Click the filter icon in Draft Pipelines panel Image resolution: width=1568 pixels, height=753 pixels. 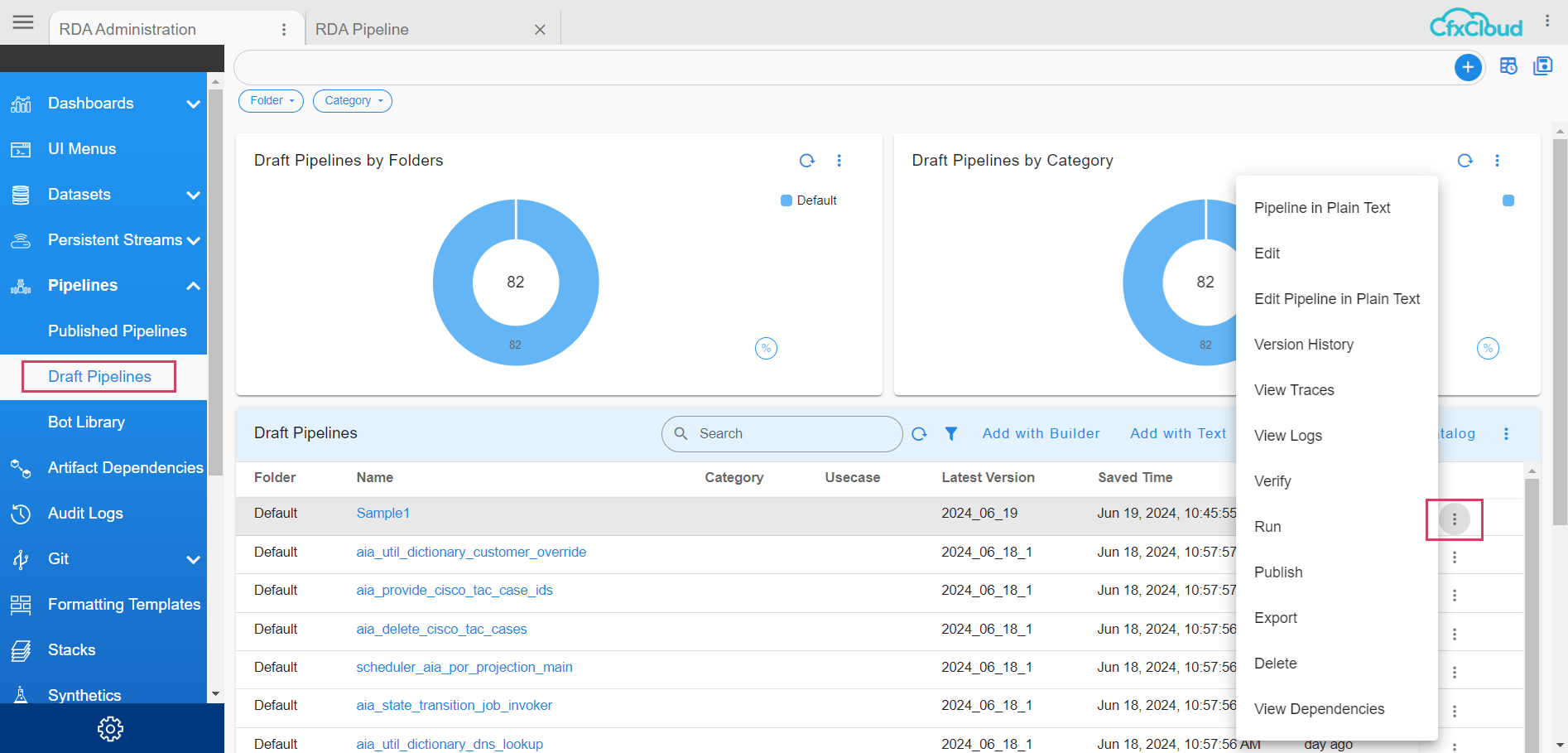tap(951, 433)
